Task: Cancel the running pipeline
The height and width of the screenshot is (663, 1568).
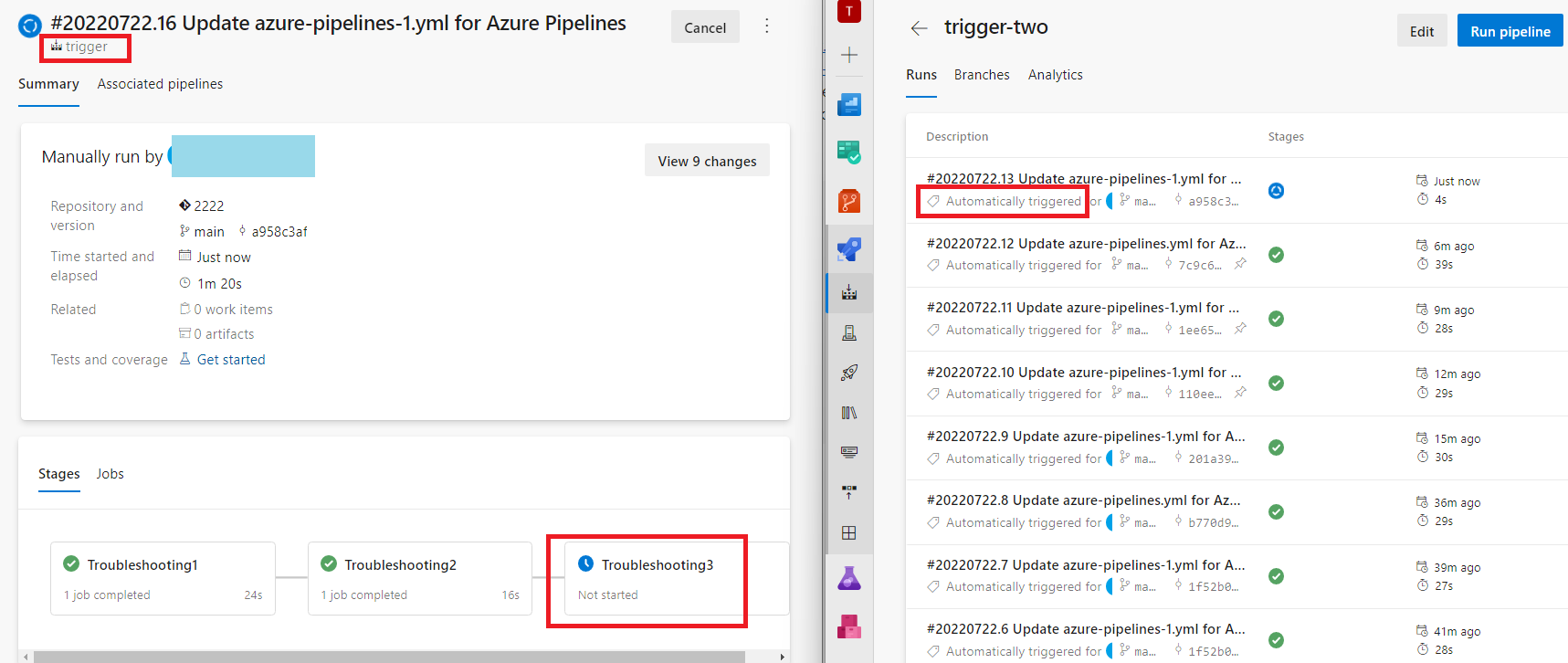Action: coord(705,27)
